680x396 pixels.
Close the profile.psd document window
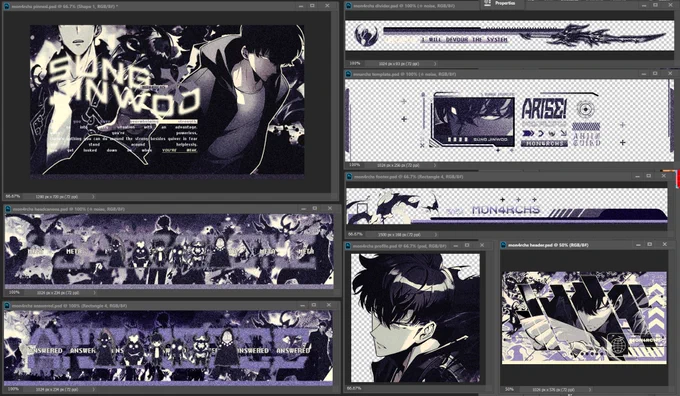coord(482,245)
